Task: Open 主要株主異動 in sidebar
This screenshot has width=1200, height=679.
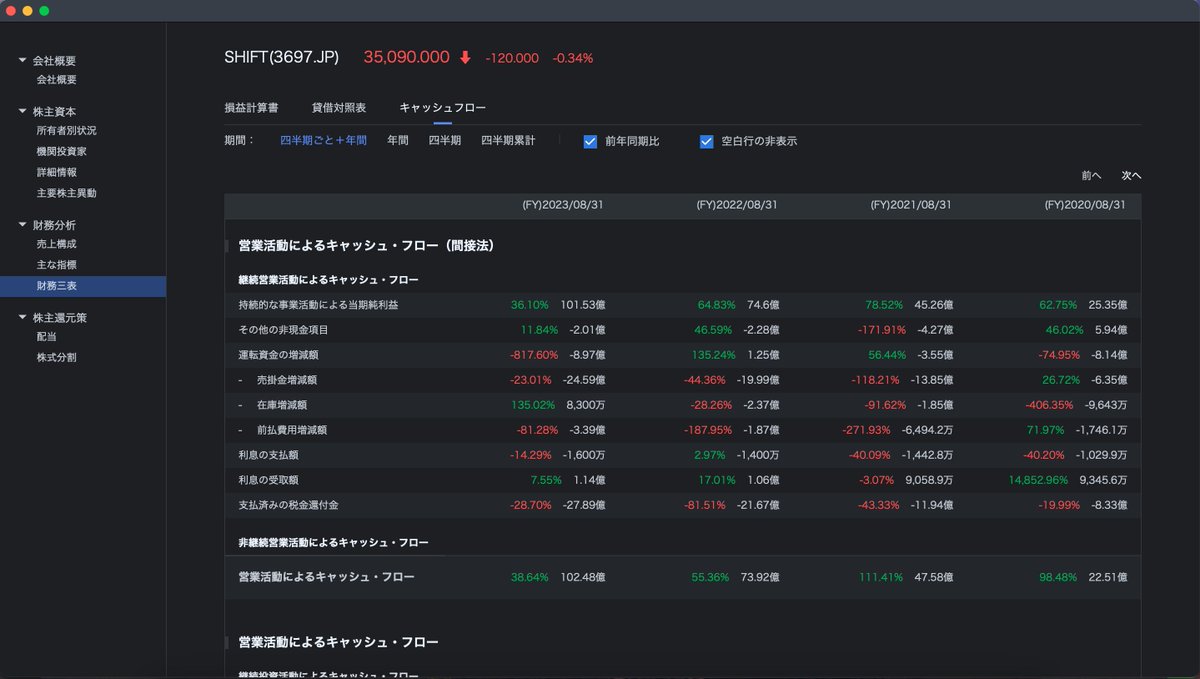Action: [x=66, y=193]
